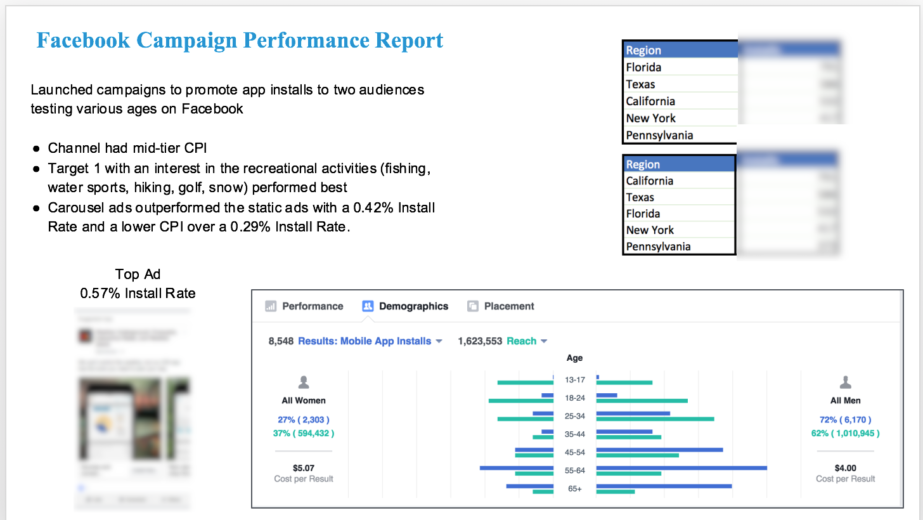Click the Facebook Campaign Performance Report title
The width and height of the screenshot is (923, 520).
240,41
